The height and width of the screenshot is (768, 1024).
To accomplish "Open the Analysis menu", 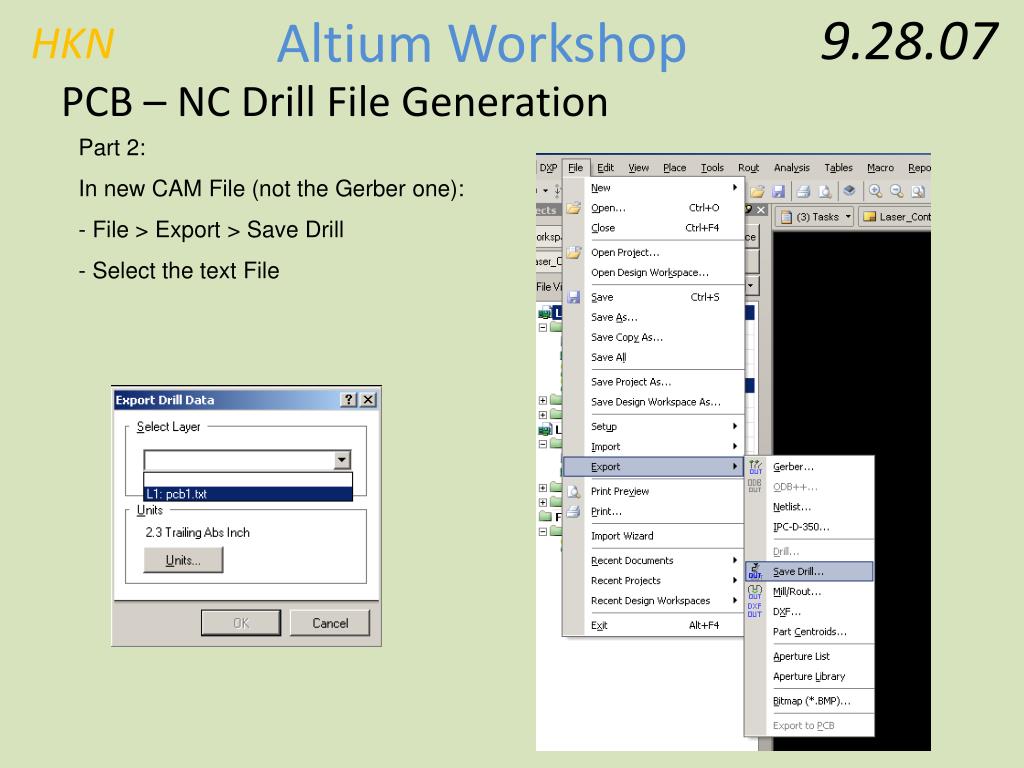I will (x=792, y=168).
